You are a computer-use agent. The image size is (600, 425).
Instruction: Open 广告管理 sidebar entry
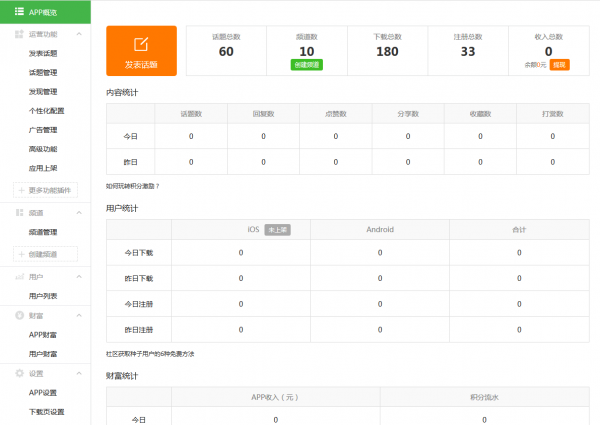[43, 130]
